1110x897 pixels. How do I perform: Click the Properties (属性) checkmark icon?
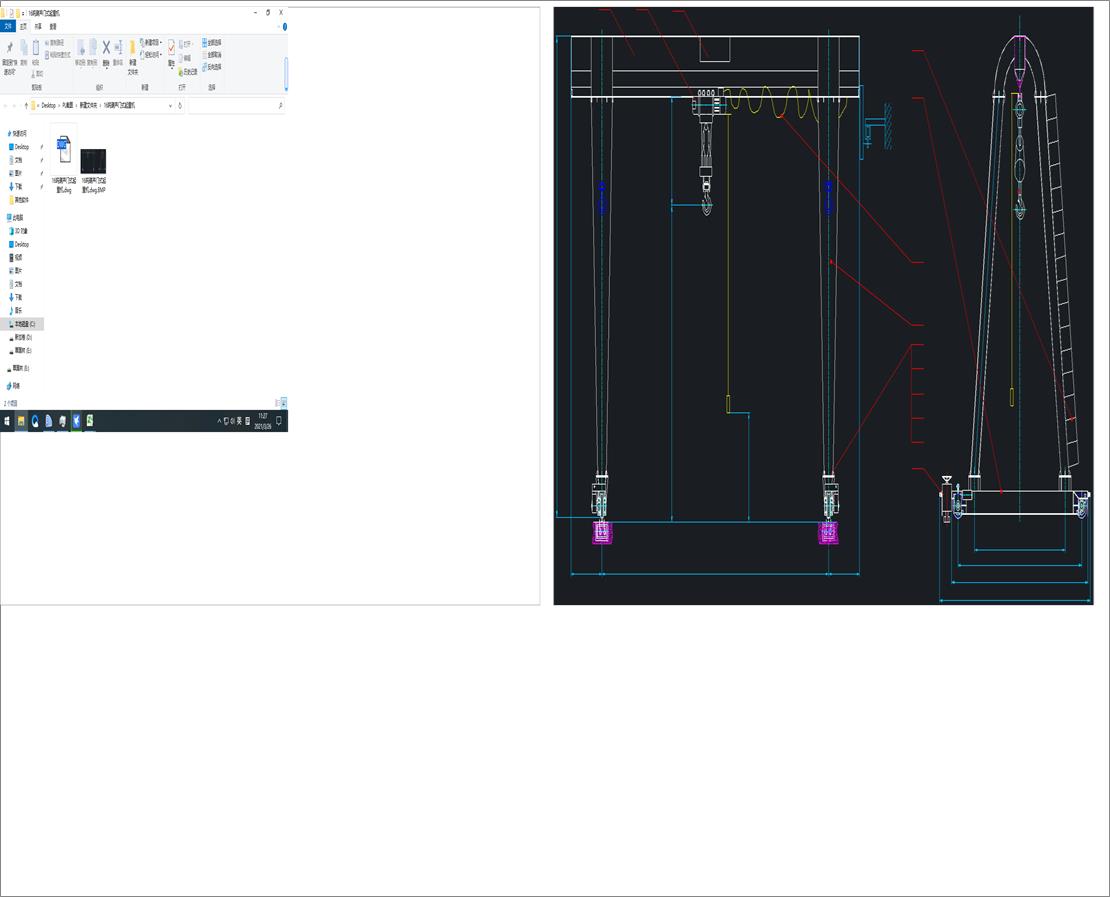171,47
